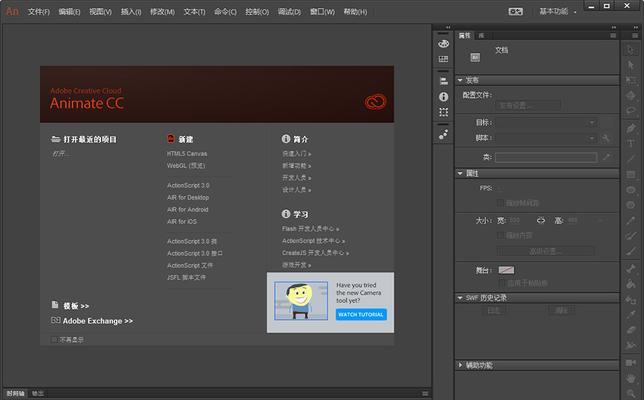The image size is (644, 400).
Task: Select the Pen tool
Action: click(x=631, y=129)
